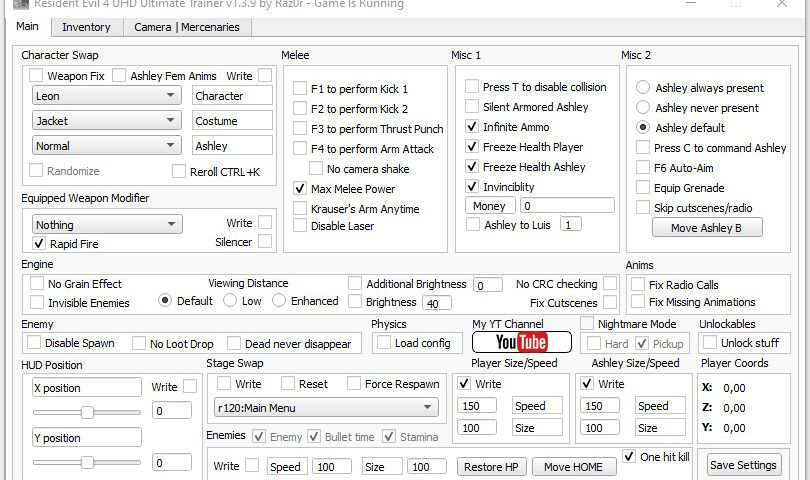The width and height of the screenshot is (810, 480).
Task: Click Player Speed field showing 150
Action: point(476,406)
